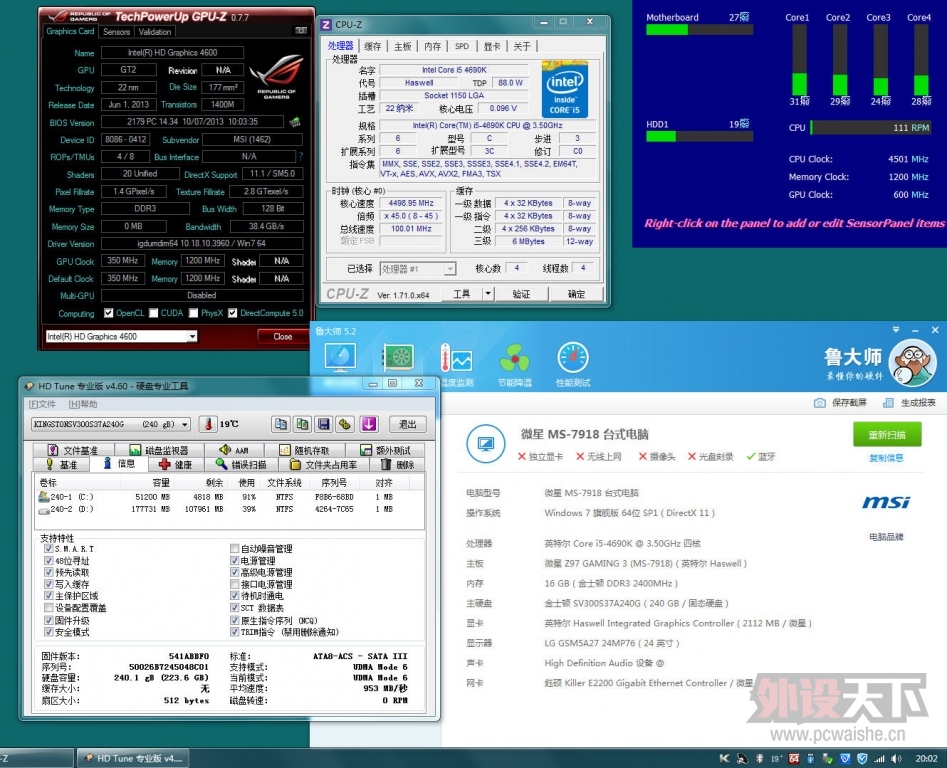The image size is (947, 768).
Task: Toggle the 自动噪音管理 checkbox
Action: click(x=234, y=548)
